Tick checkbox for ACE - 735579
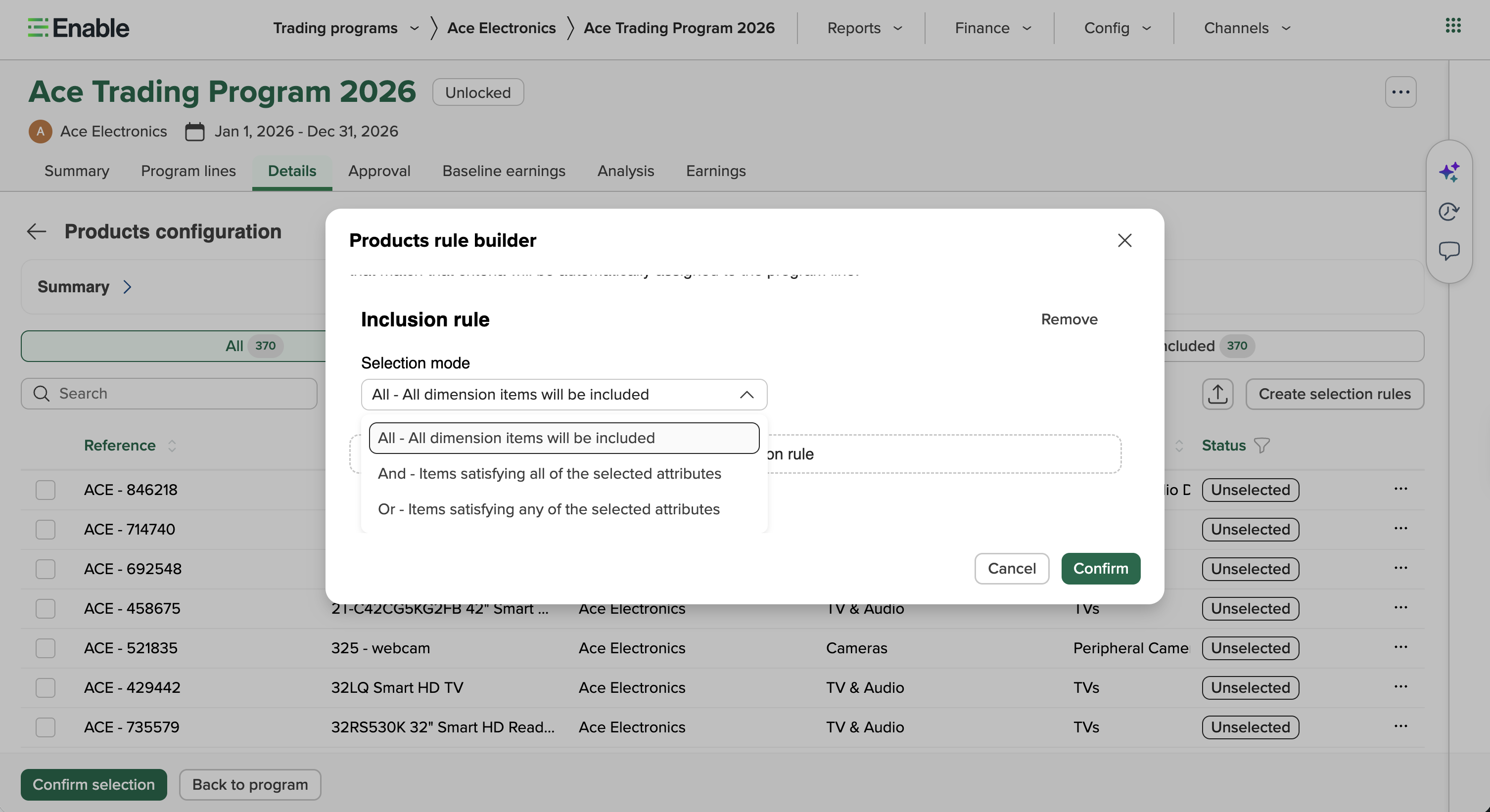This screenshot has width=1490, height=812. click(45, 727)
